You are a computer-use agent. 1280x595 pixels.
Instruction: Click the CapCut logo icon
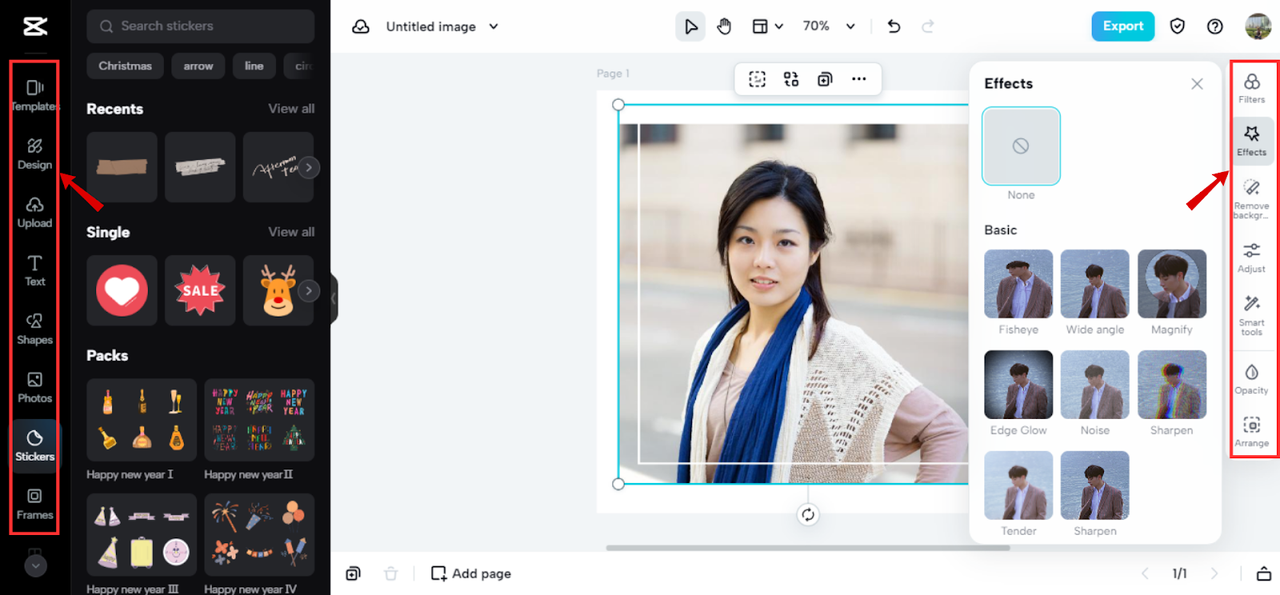coord(35,26)
